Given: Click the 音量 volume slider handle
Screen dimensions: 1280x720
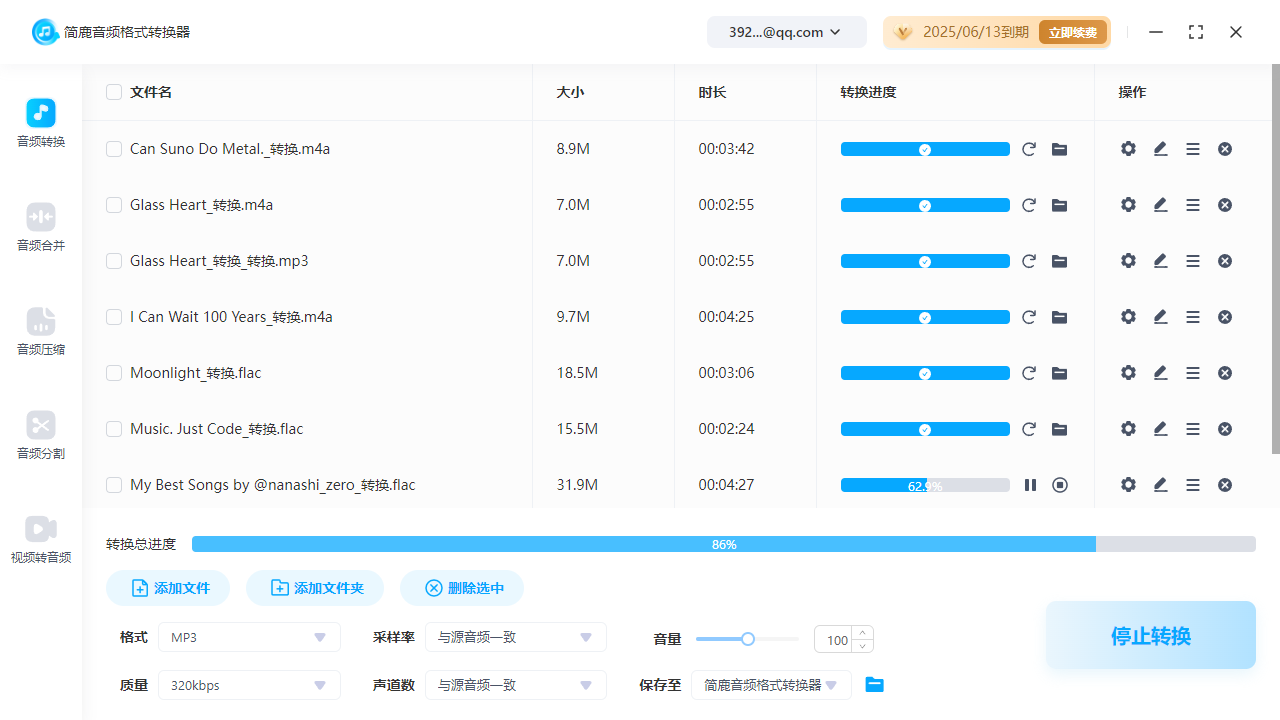Looking at the screenshot, I should [x=747, y=639].
